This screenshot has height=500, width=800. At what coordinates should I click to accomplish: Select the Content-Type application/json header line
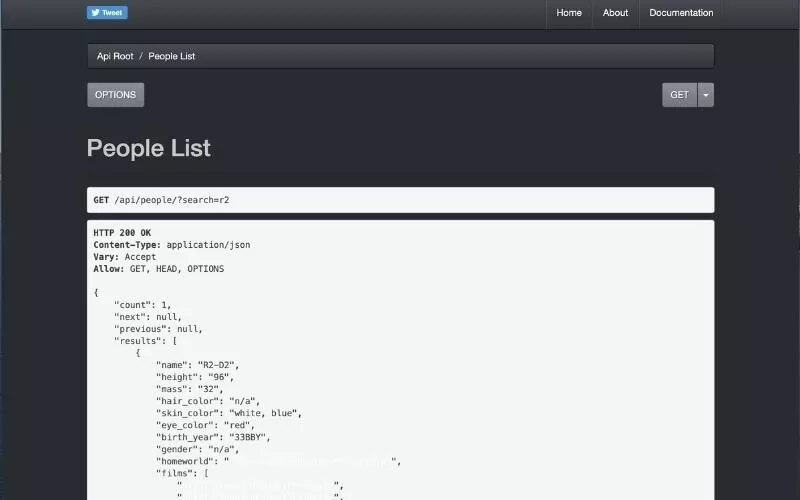click(171, 245)
